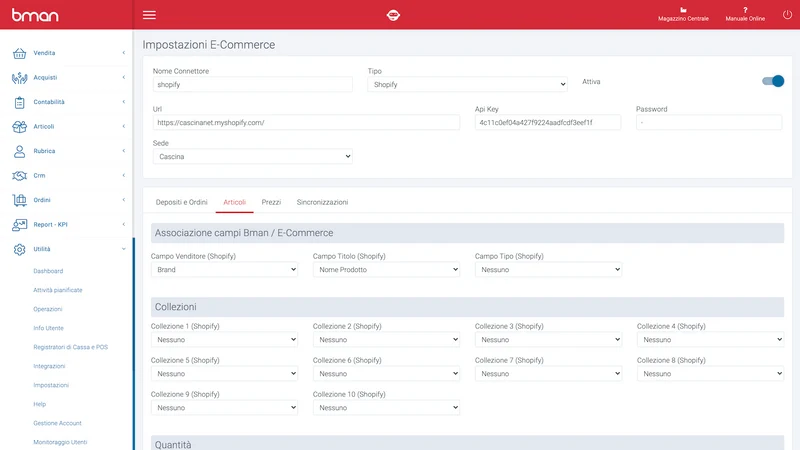The width and height of the screenshot is (800, 450).
Task: Click the Report - KPI chart icon
Action: (x=19, y=224)
